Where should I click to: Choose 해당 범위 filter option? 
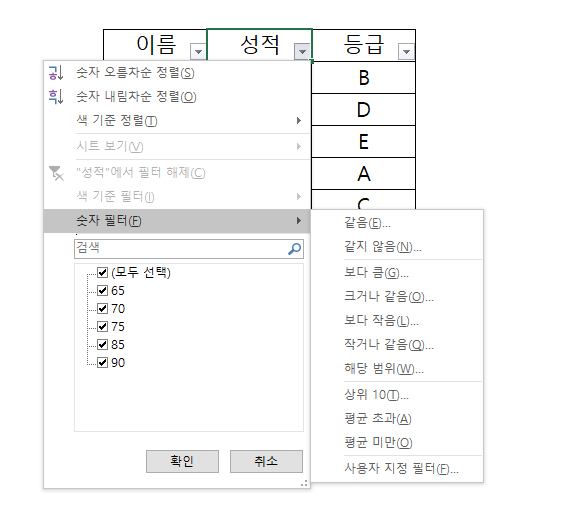(x=397, y=369)
